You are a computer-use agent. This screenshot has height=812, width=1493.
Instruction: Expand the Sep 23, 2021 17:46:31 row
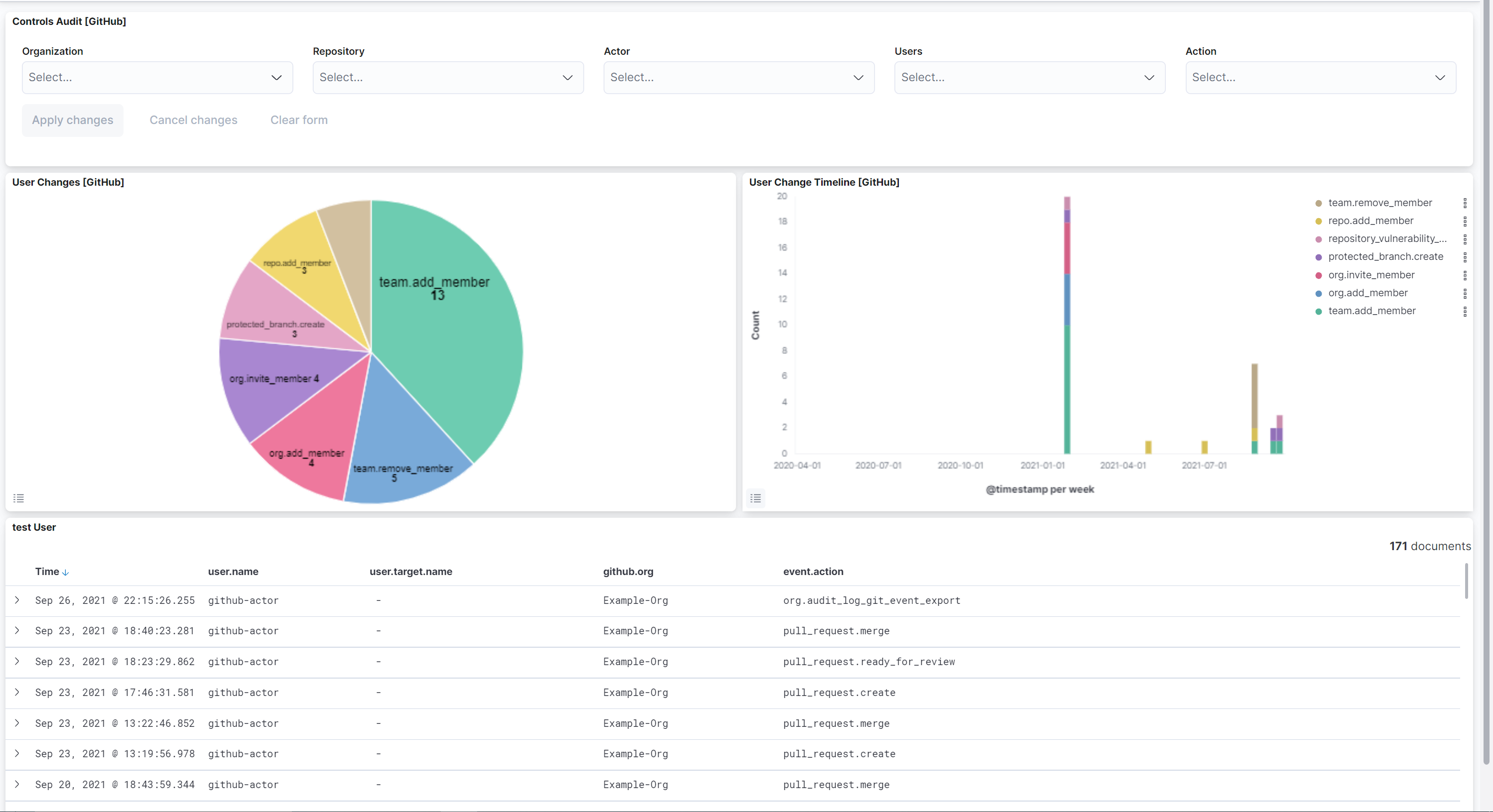click(17, 692)
